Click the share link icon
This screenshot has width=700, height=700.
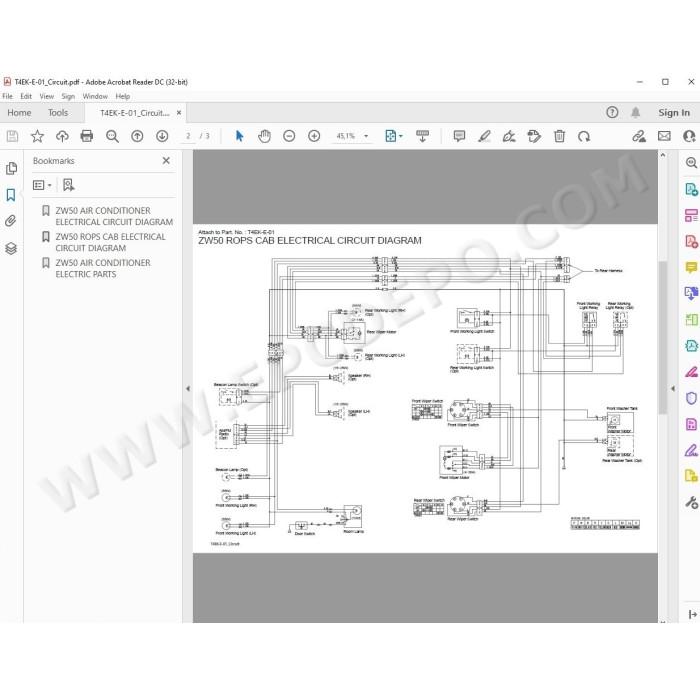(x=639, y=136)
